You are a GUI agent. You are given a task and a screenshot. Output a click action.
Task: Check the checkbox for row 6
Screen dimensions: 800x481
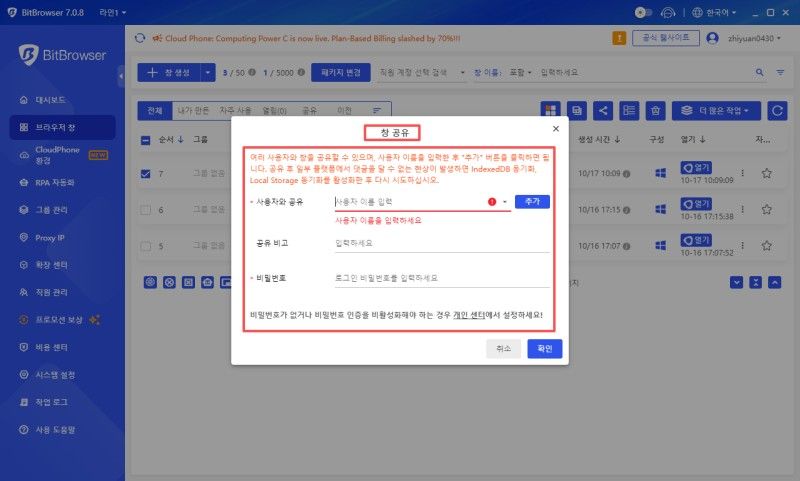145,210
